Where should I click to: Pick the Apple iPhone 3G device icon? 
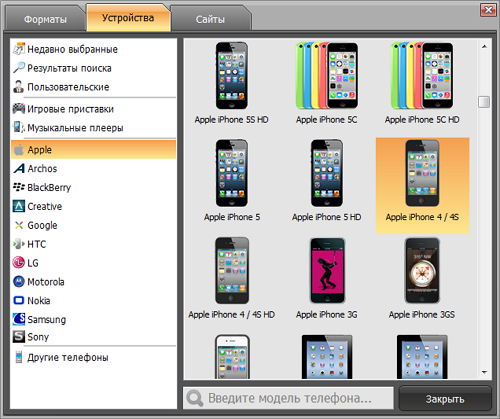point(327,270)
